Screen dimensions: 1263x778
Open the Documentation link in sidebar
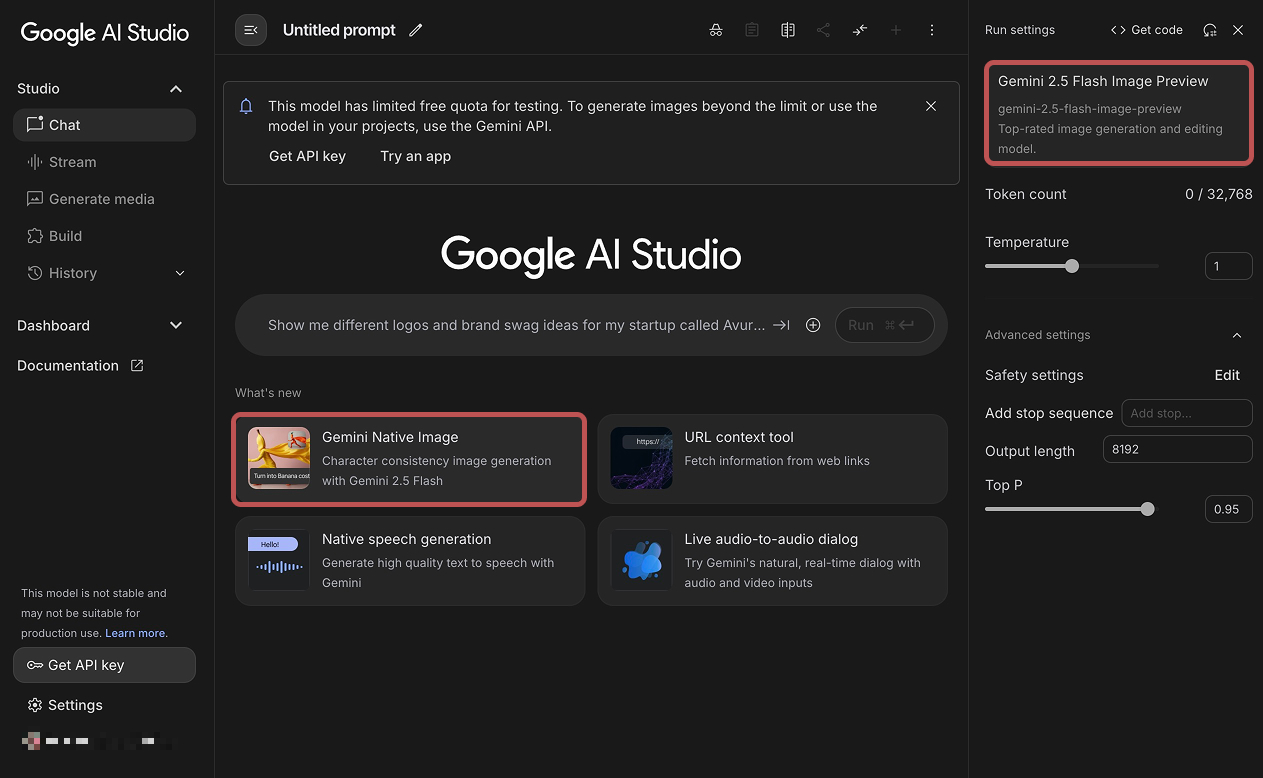pos(80,365)
